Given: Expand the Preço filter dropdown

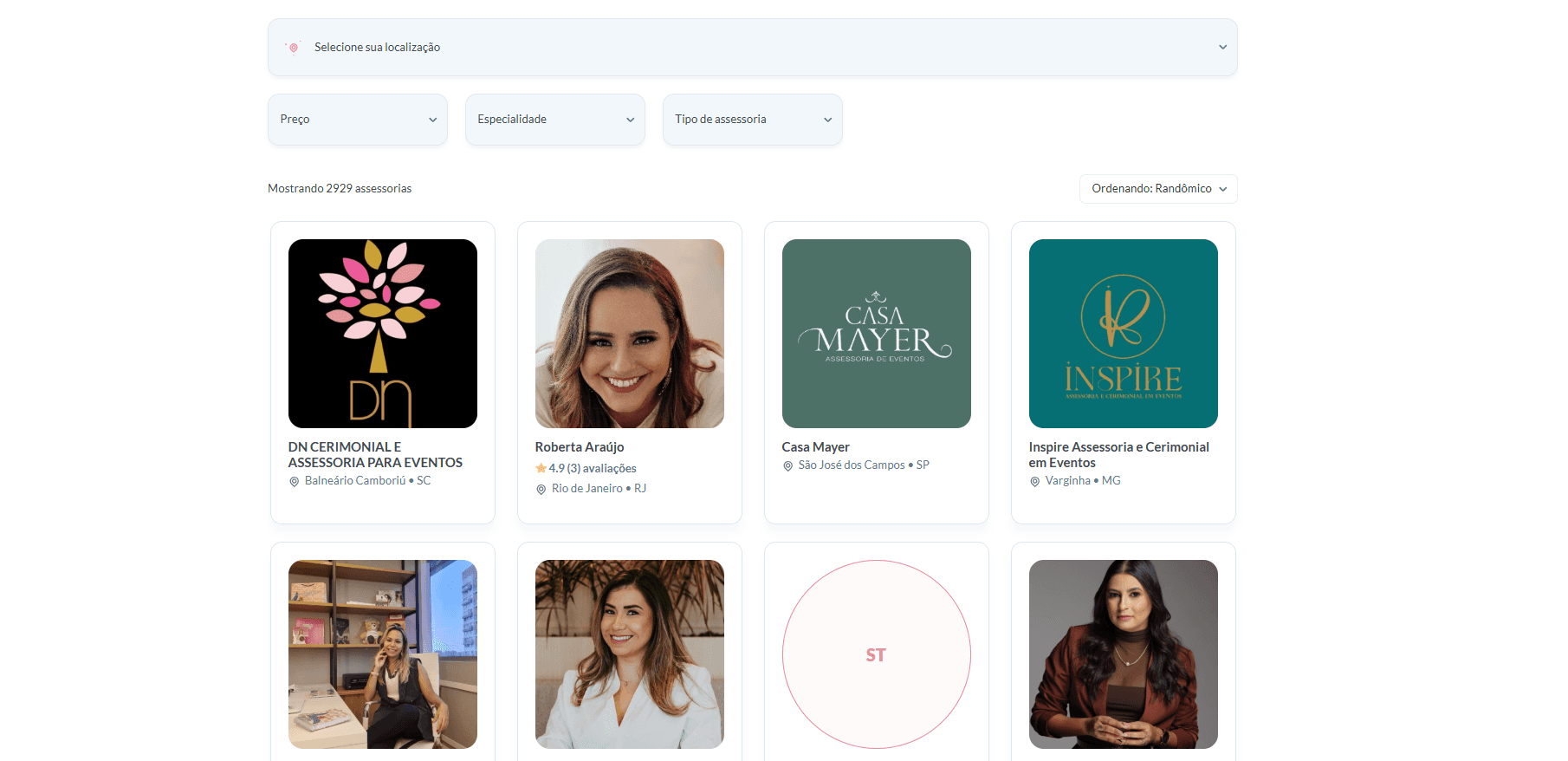Looking at the screenshot, I should [358, 120].
